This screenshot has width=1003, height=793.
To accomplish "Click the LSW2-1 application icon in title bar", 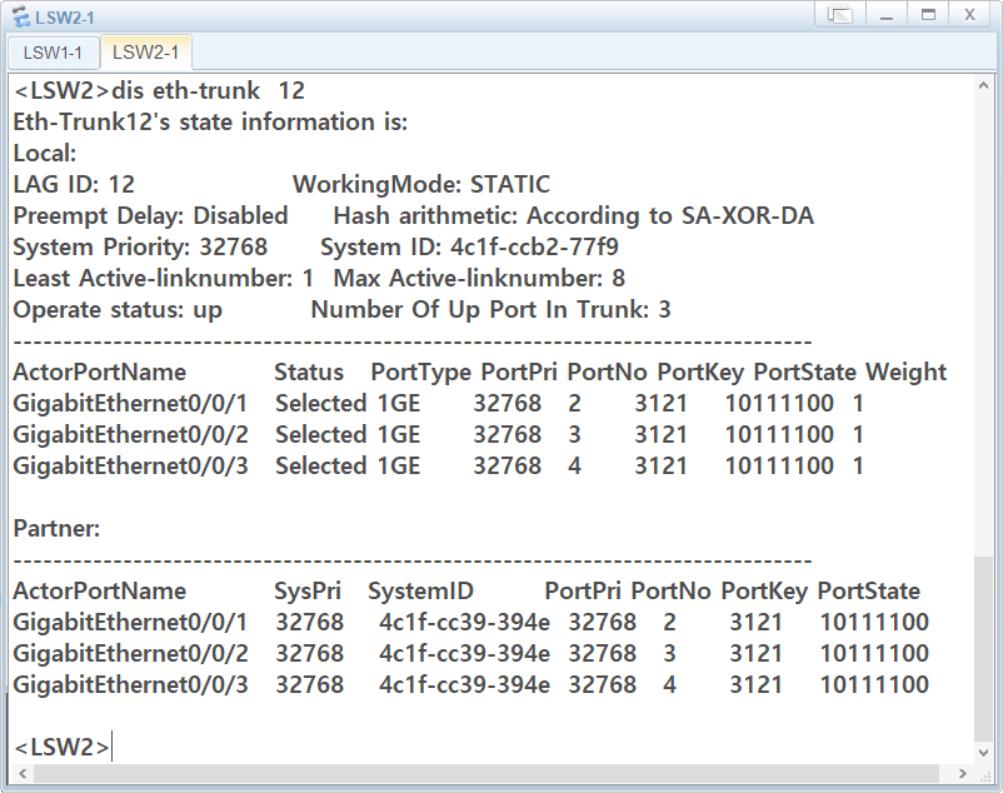I will (x=20, y=17).
